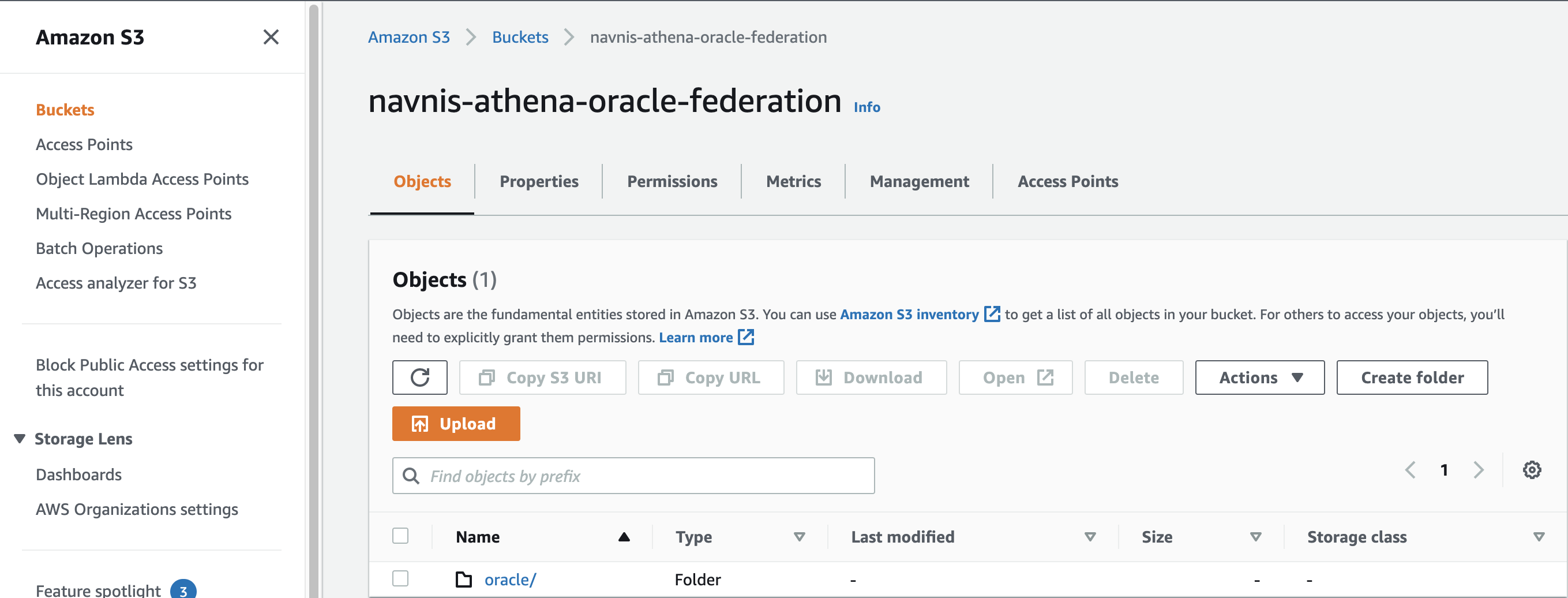Sort by the Type column arrow
Image resolution: width=1568 pixels, height=598 pixels.
pos(799,536)
